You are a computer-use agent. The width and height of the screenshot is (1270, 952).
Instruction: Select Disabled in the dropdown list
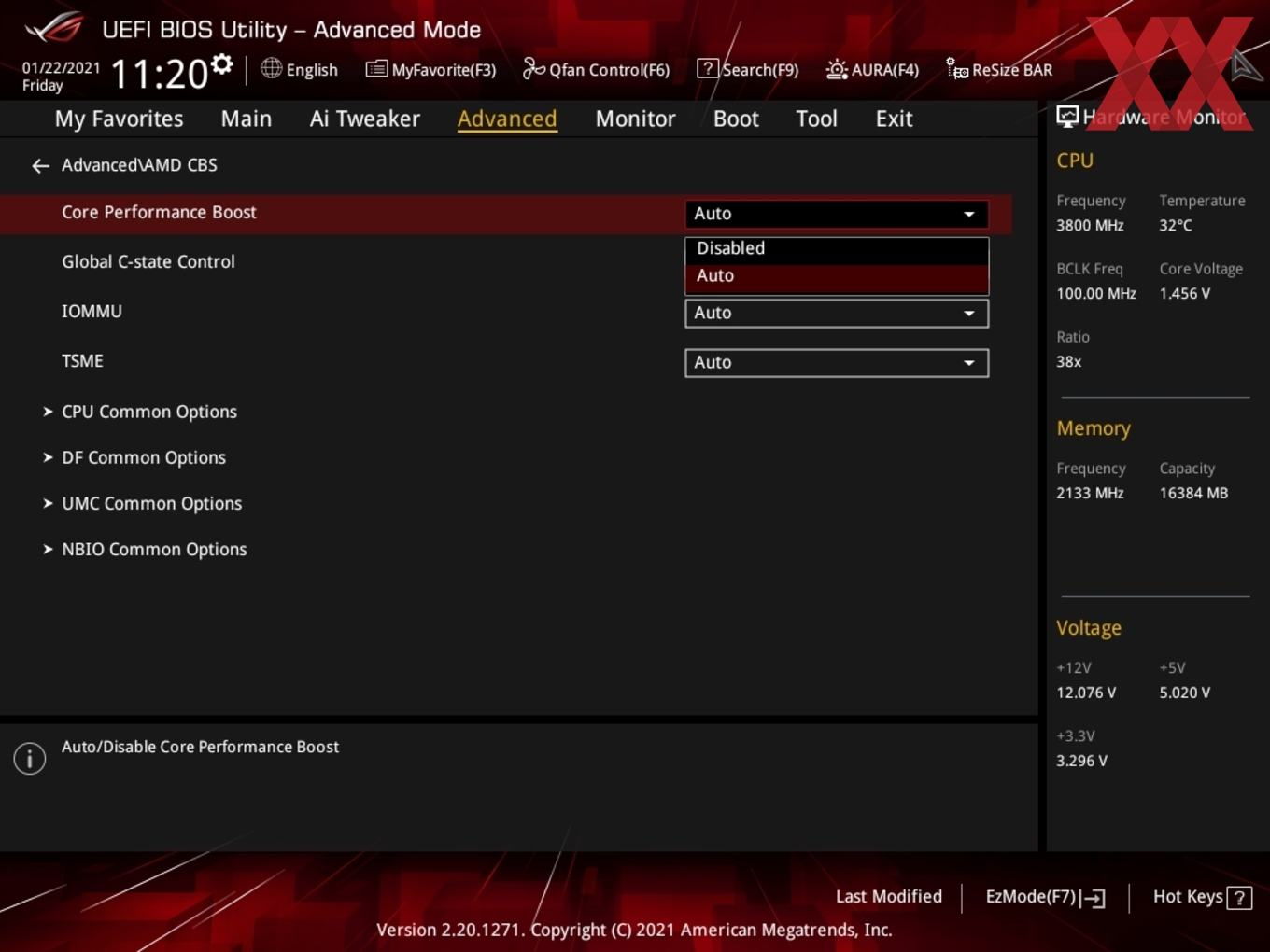click(x=837, y=248)
